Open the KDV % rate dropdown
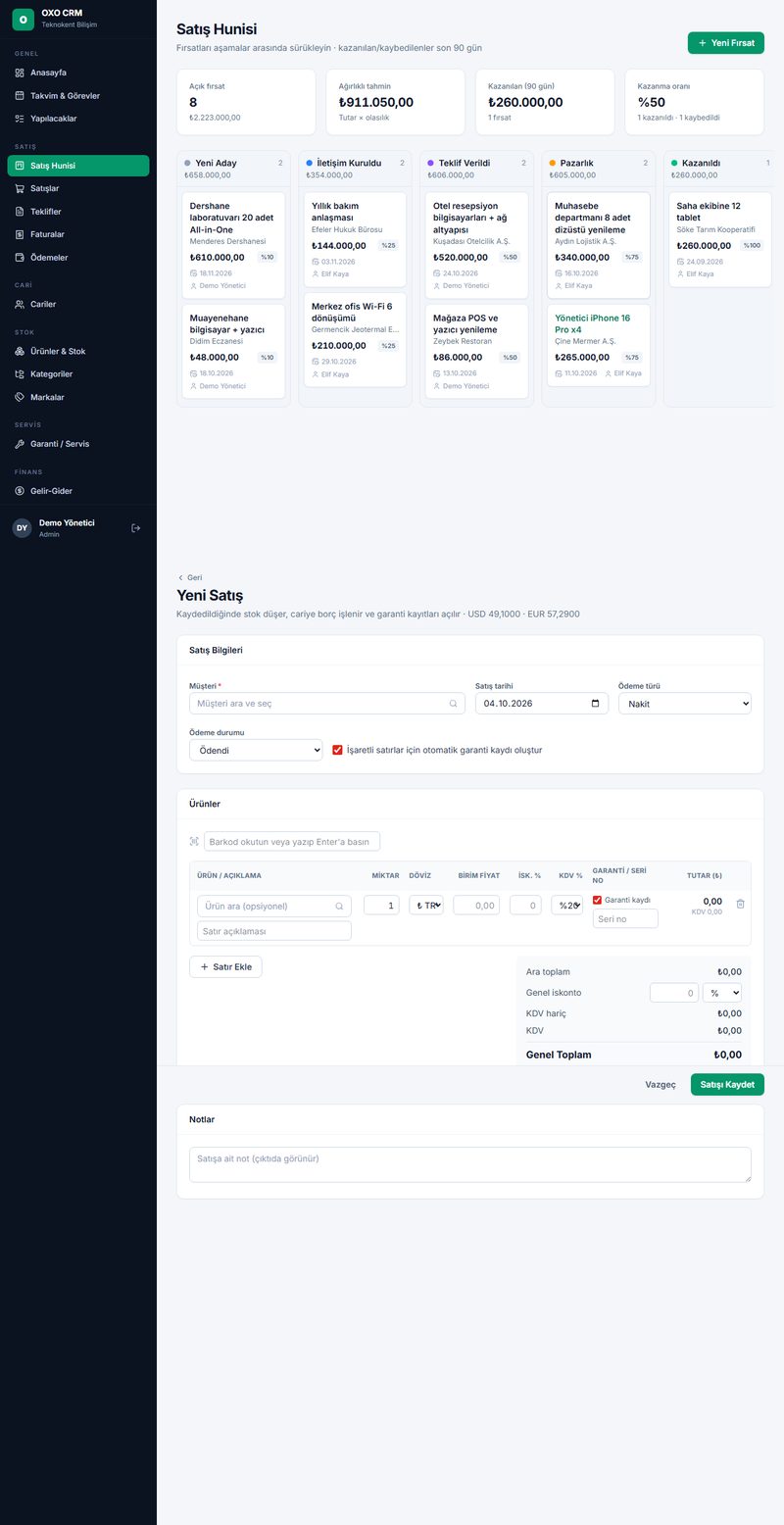Image resolution: width=784 pixels, height=1525 pixels. coord(566,906)
